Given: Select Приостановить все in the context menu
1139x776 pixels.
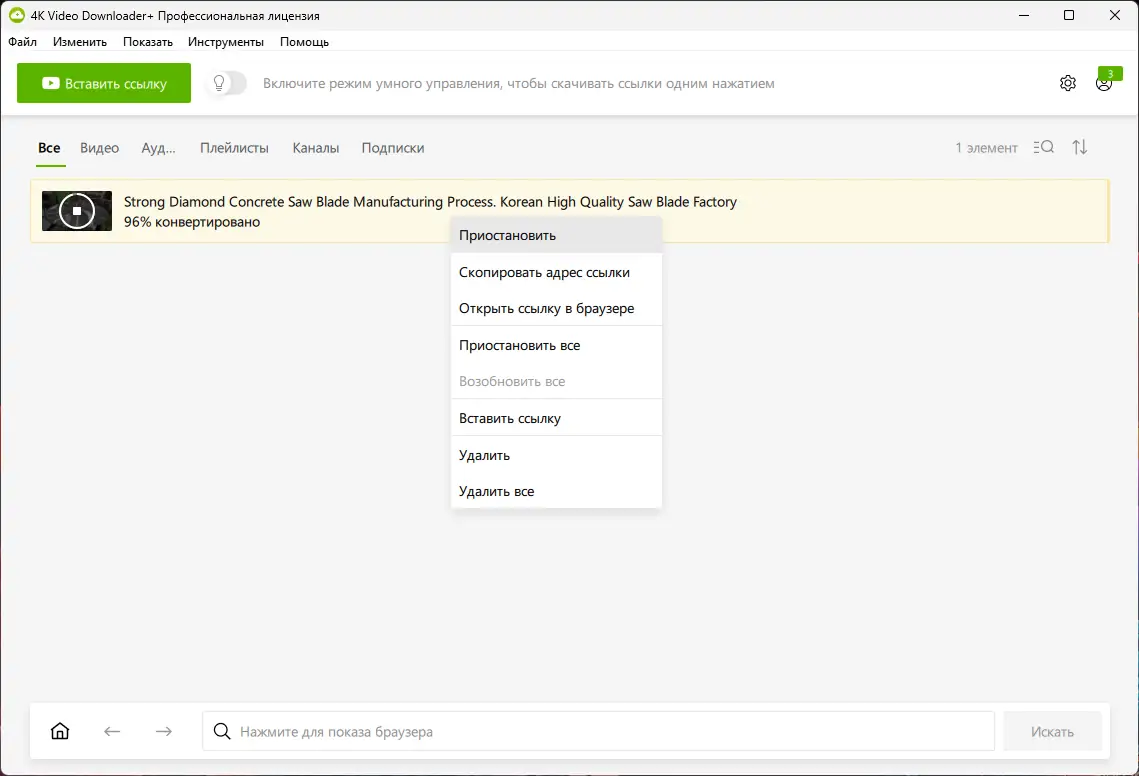Looking at the screenshot, I should pos(519,344).
